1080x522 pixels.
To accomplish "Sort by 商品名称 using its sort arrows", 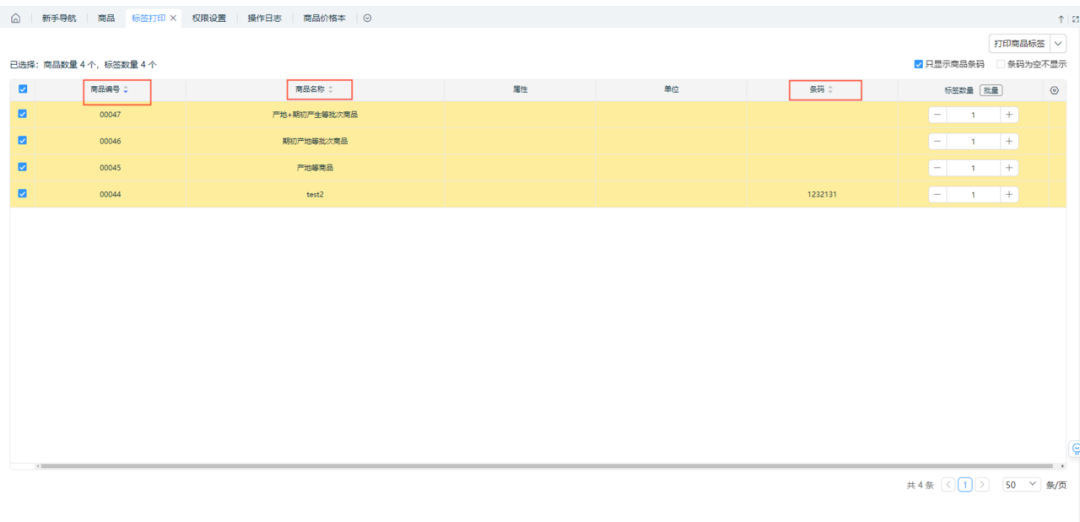I will (x=330, y=90).
